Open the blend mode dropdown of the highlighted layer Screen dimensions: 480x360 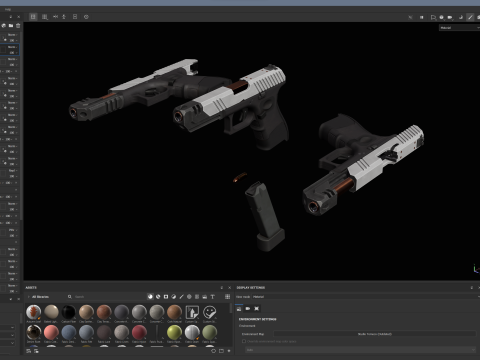[13, 47]
